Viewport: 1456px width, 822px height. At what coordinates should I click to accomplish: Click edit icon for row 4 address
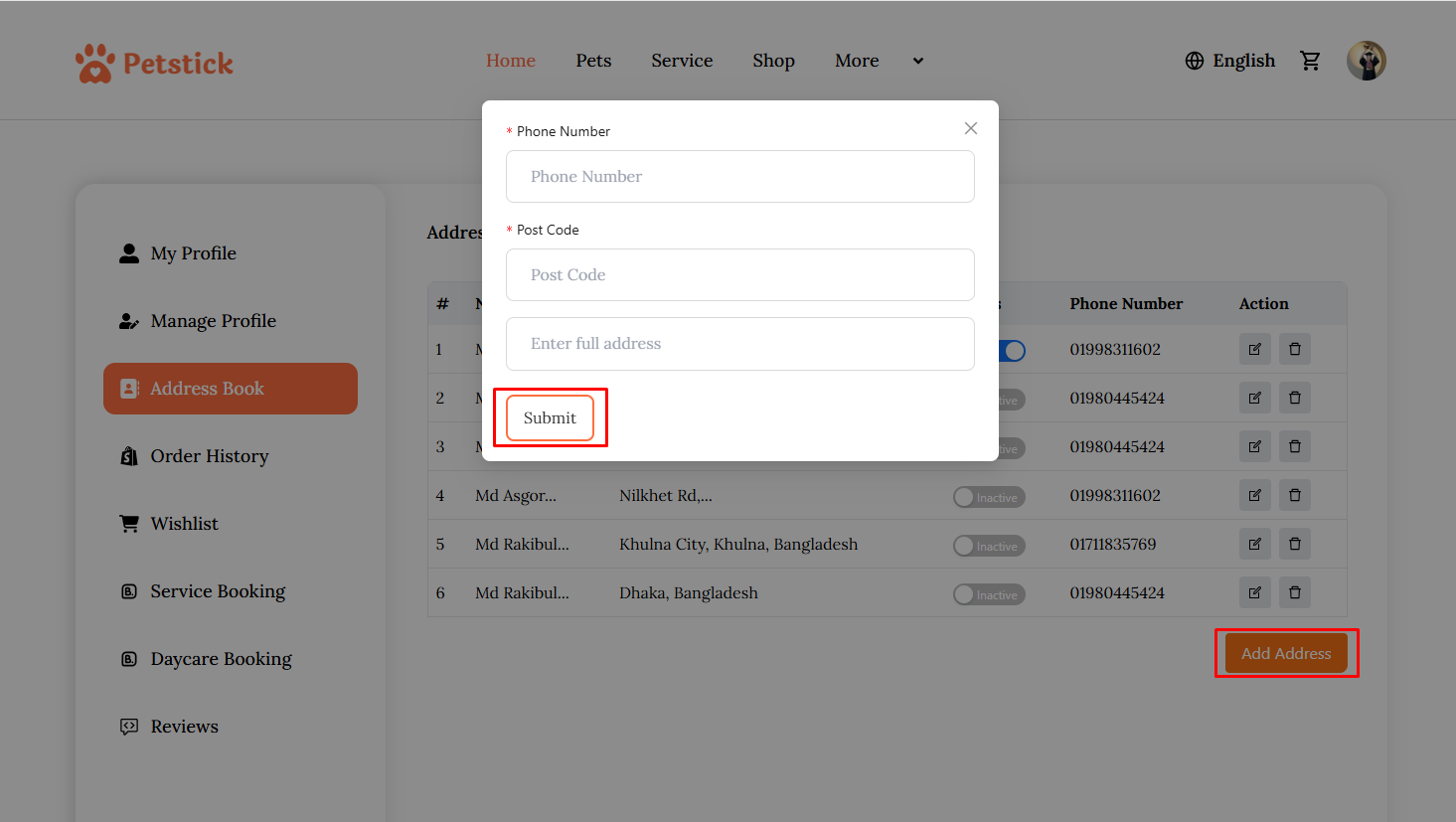1254,495
